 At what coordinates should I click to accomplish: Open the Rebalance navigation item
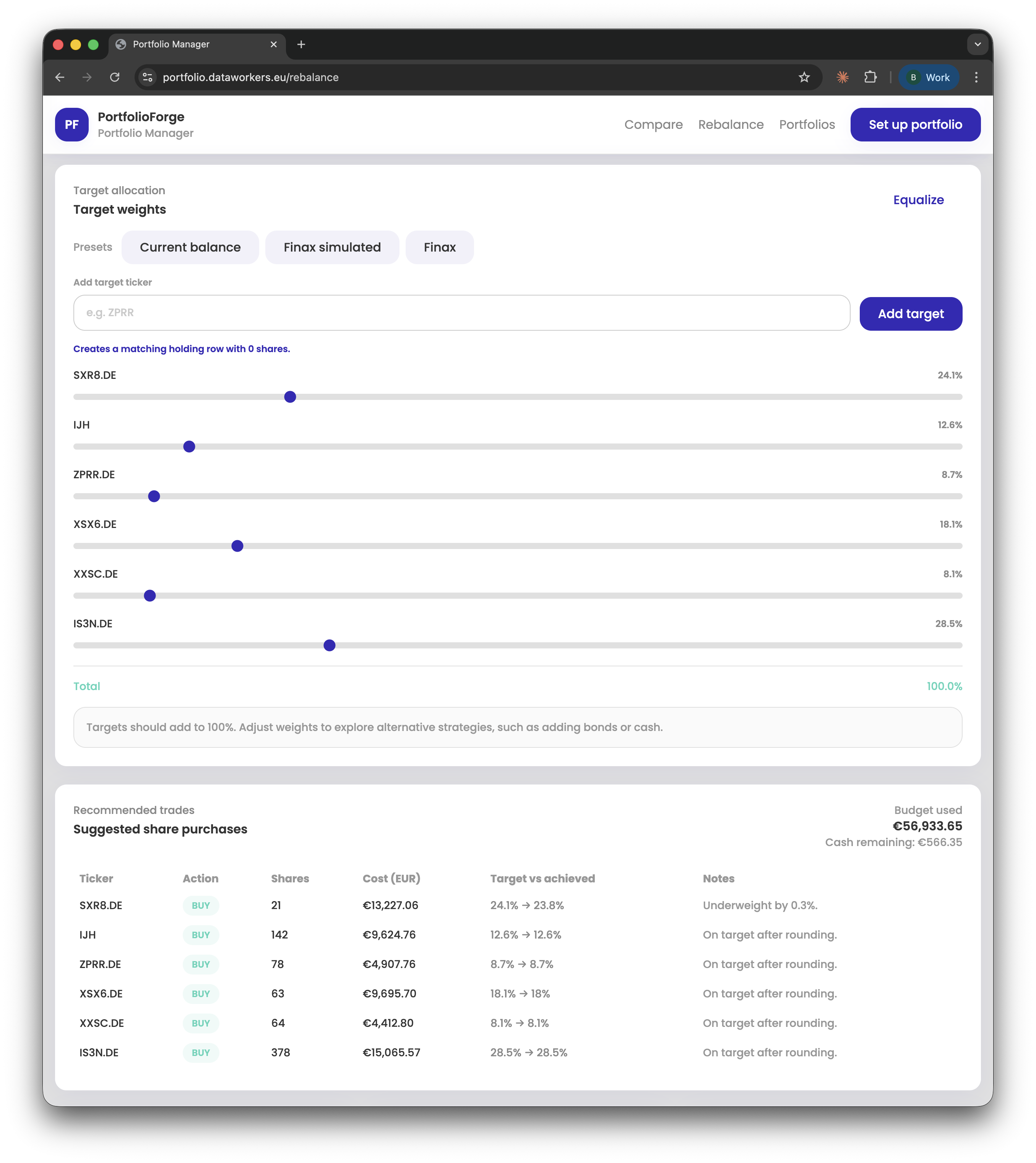coord(731,124)
